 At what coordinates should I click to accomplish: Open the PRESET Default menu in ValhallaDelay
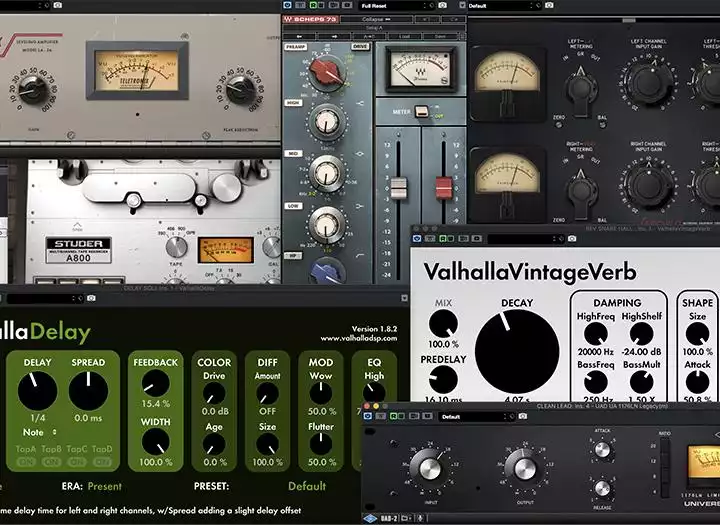tap(307, 486)
